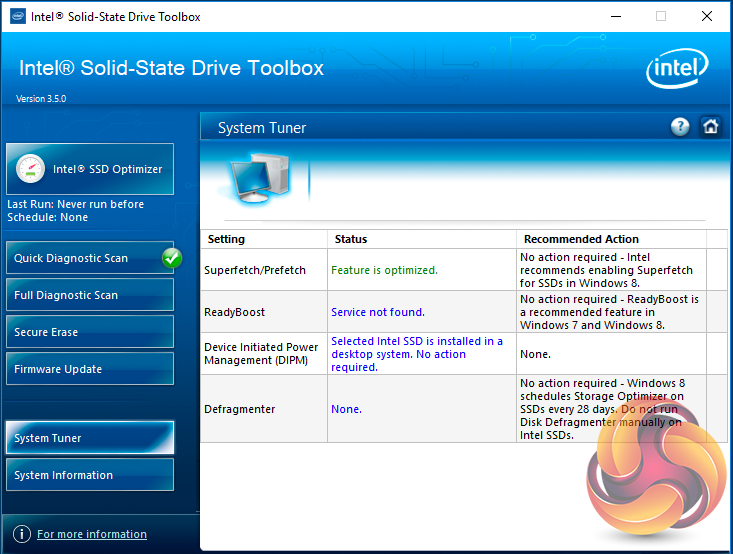This screenshot has height=554, width=733.
Task: Click the Home icon in header
Action: coord(710,127)
